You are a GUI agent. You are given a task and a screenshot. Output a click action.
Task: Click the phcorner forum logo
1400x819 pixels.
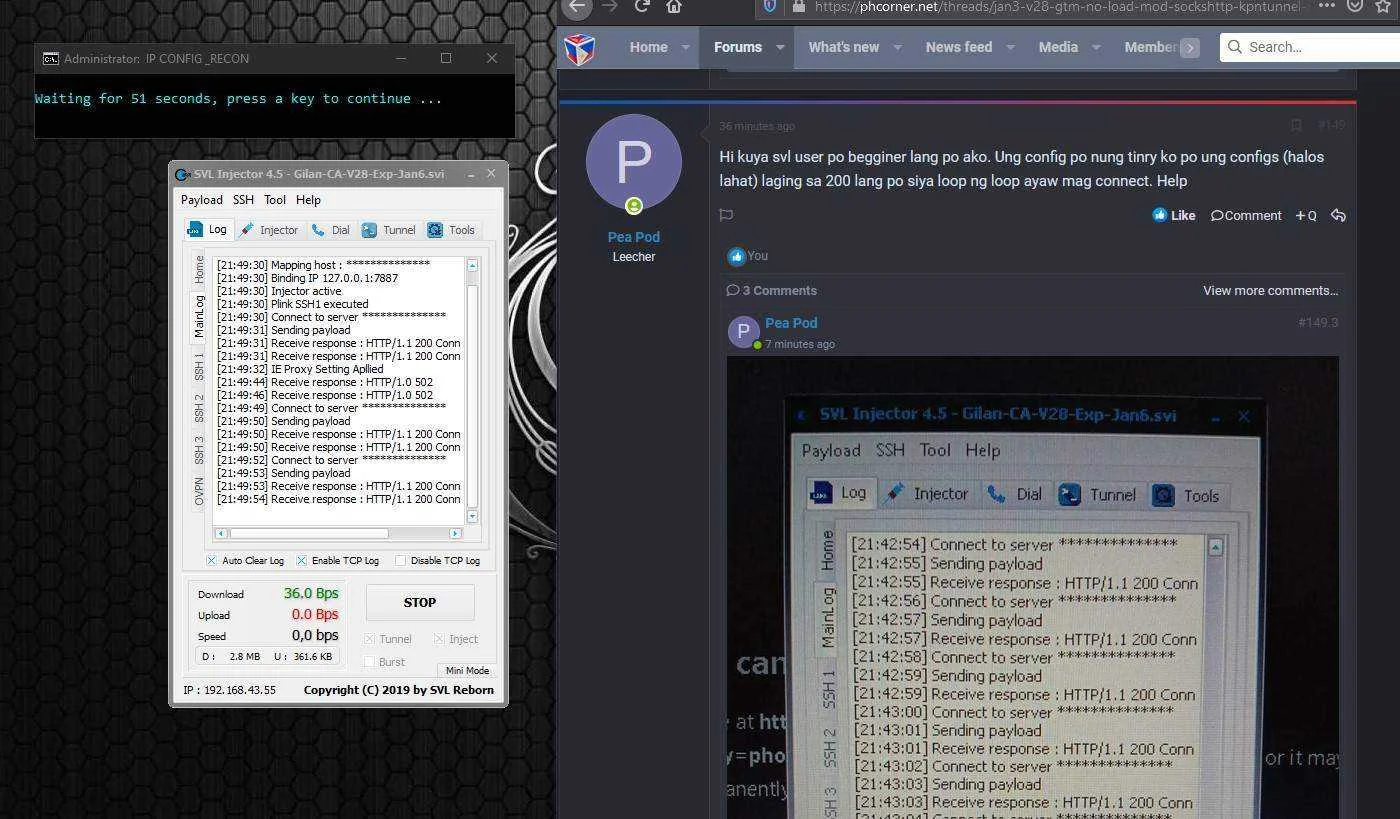click(x=580, y=48)
